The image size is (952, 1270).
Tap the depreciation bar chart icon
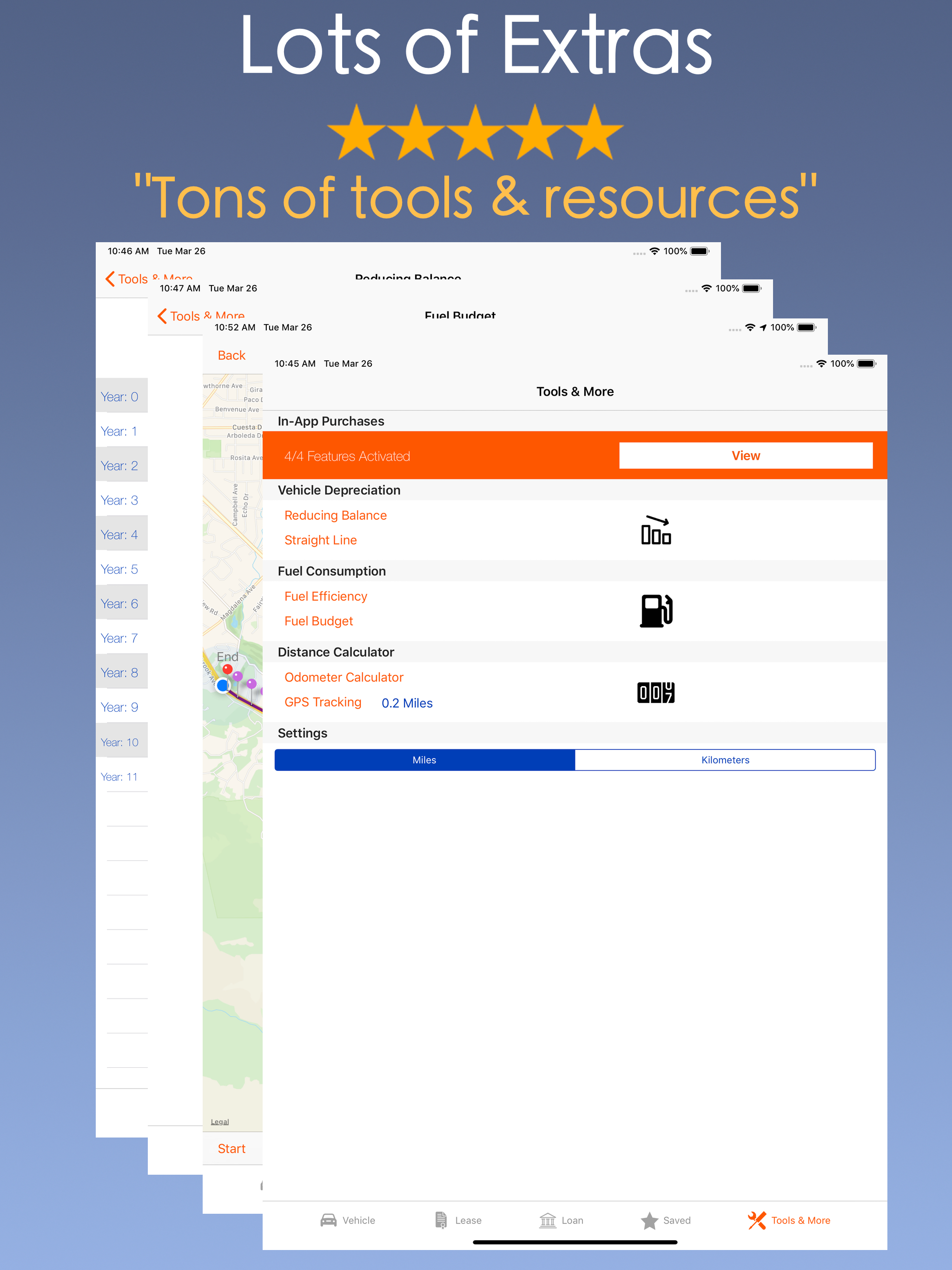coord(656,529)
